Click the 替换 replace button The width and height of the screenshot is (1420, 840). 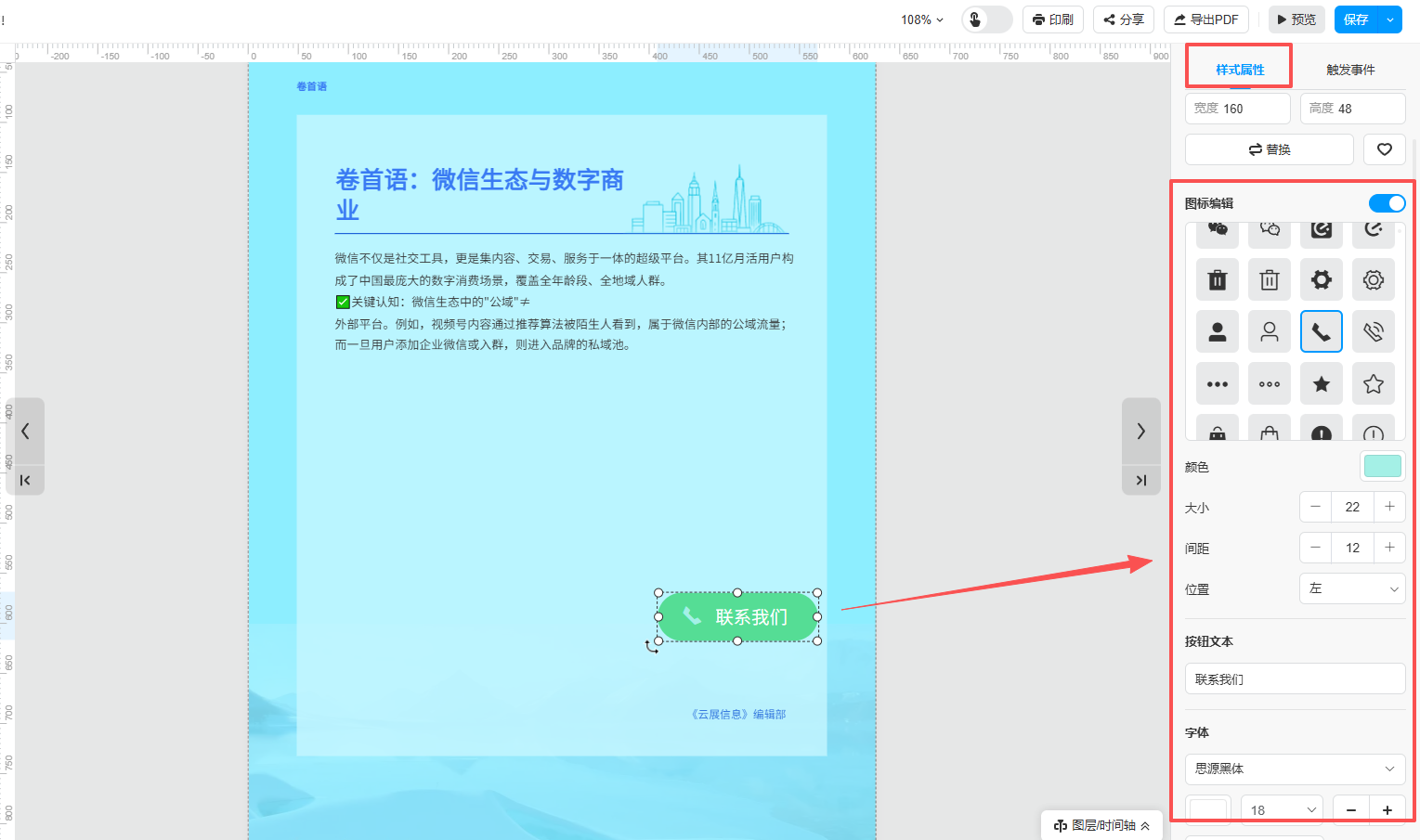(x=1269, y=149)
